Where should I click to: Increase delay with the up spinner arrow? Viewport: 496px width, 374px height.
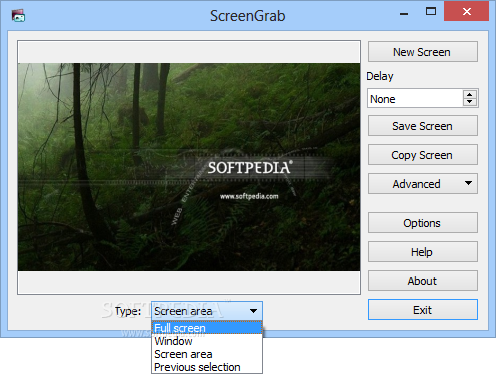pos(470,94)
